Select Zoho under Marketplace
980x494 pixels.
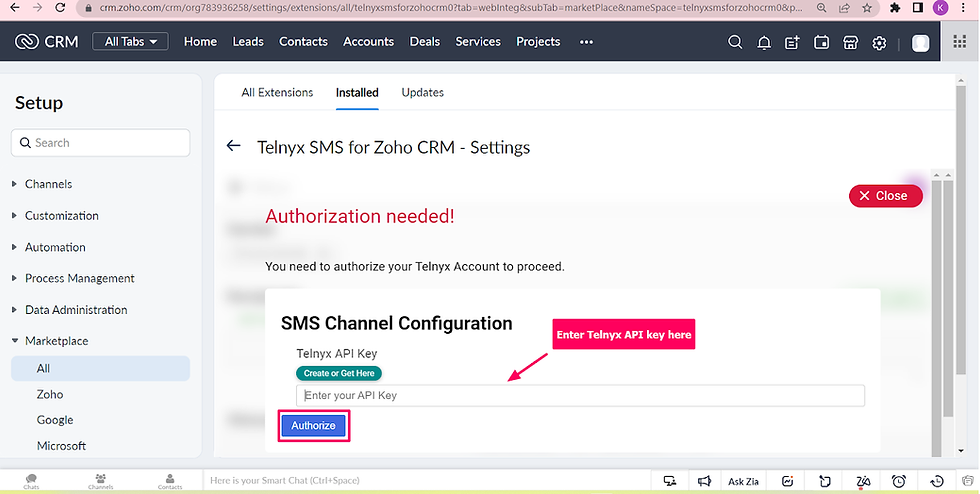(50, 395)
